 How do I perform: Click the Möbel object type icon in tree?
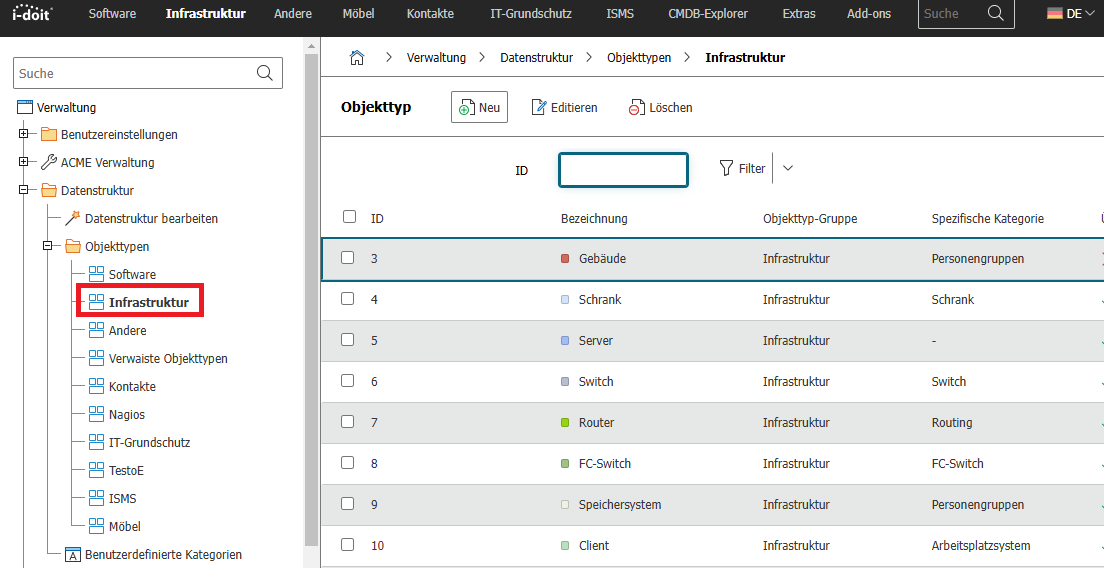click(x=96, y=526)
